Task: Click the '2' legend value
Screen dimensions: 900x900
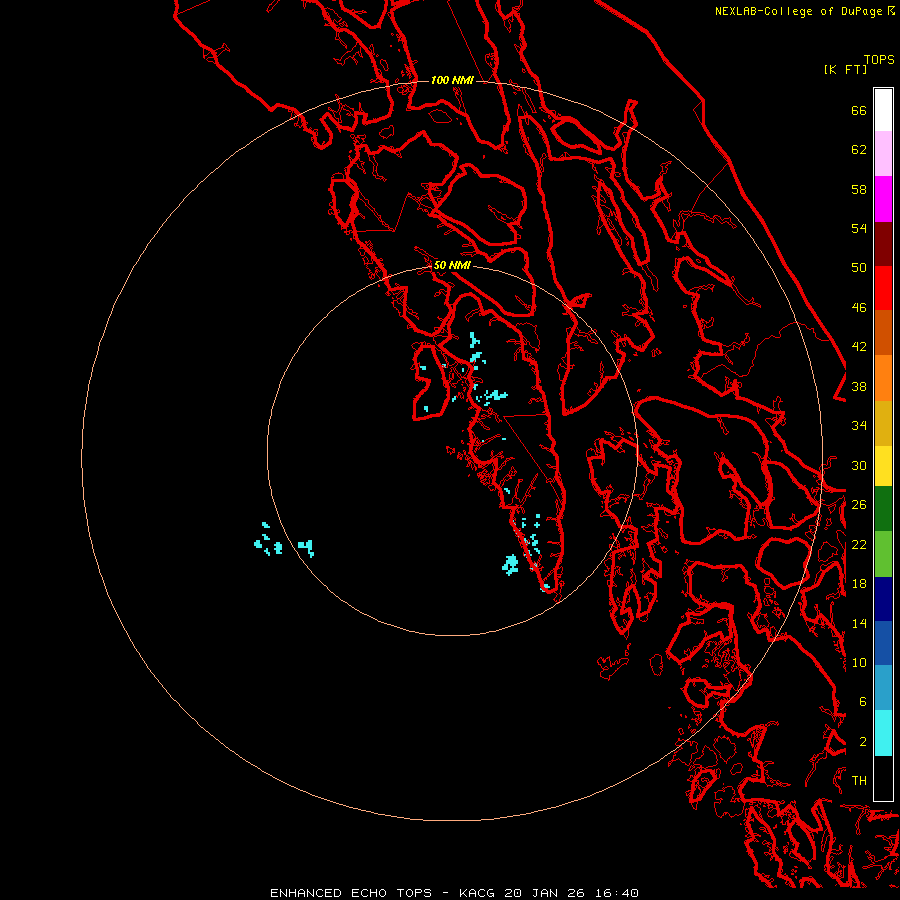Action: click(863, 742)
